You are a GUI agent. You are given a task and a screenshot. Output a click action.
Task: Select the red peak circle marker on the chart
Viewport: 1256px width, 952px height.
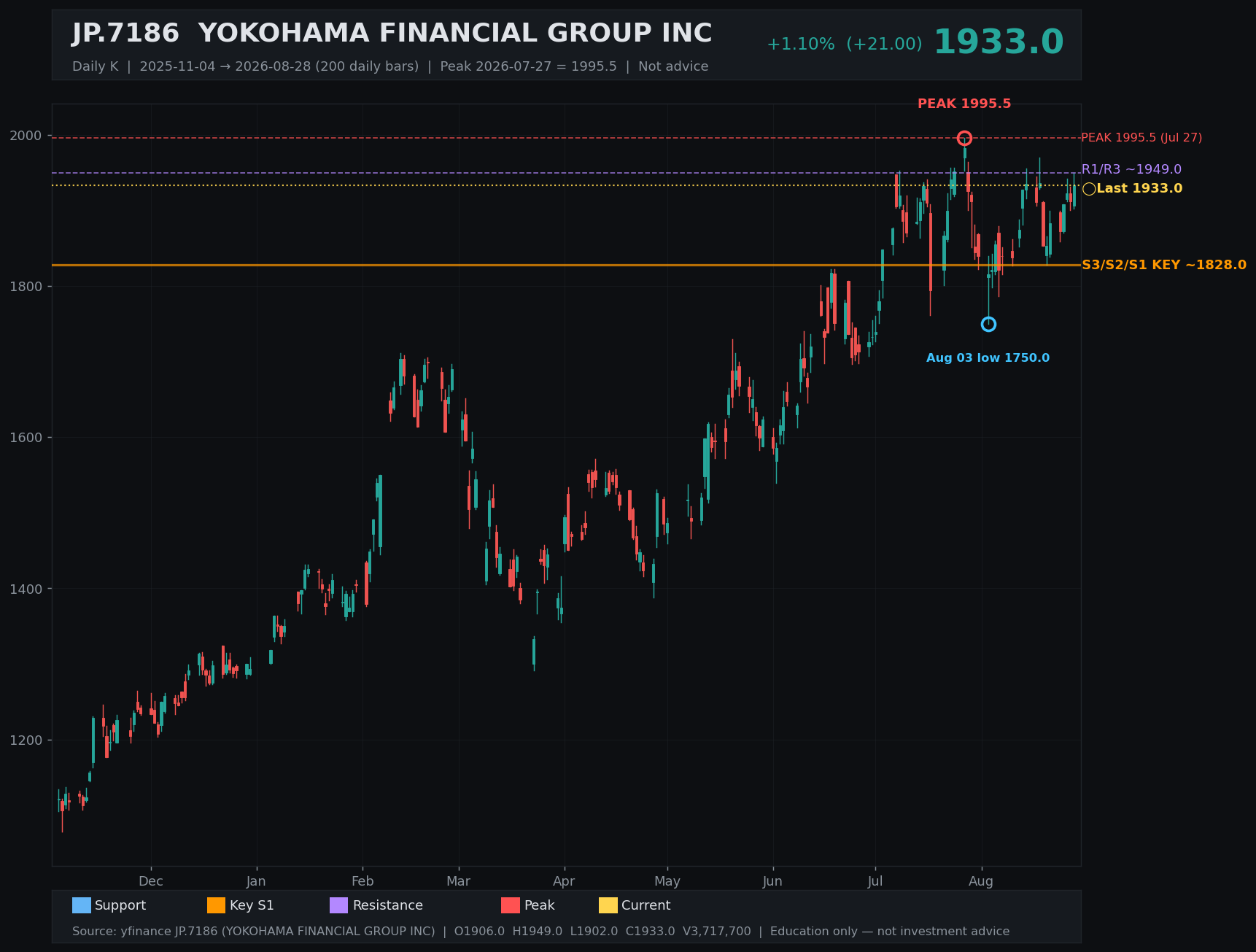coord(964,138)
